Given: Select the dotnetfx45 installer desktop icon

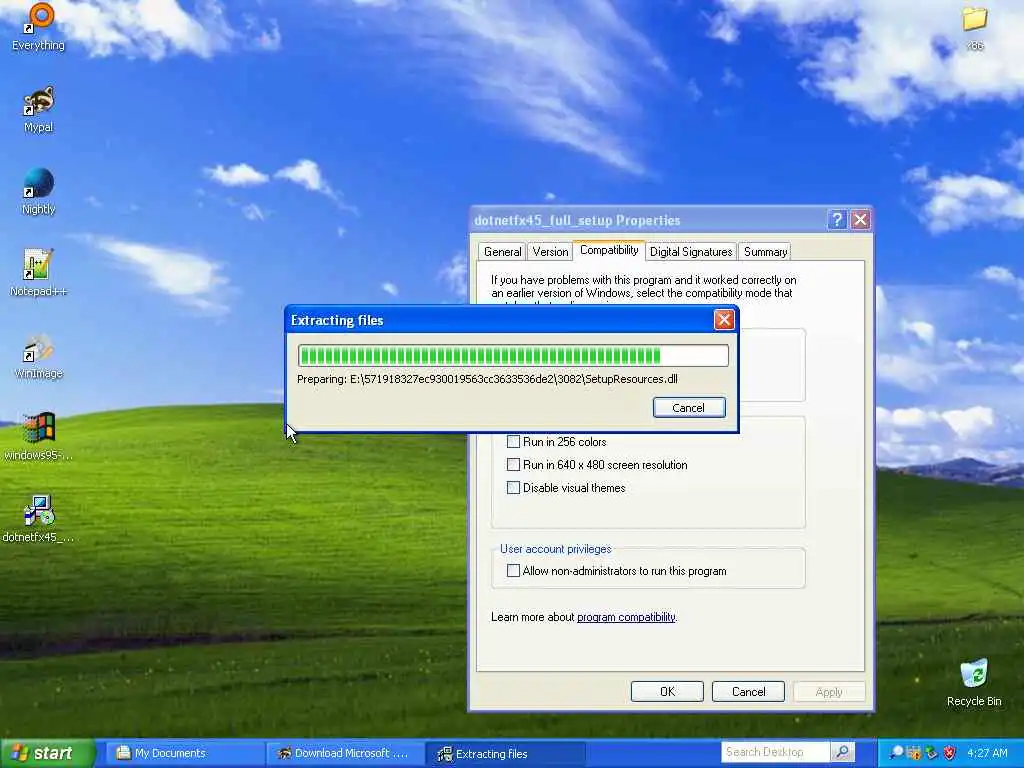Looking at the screenshot, I should click(x=39, y=520).
